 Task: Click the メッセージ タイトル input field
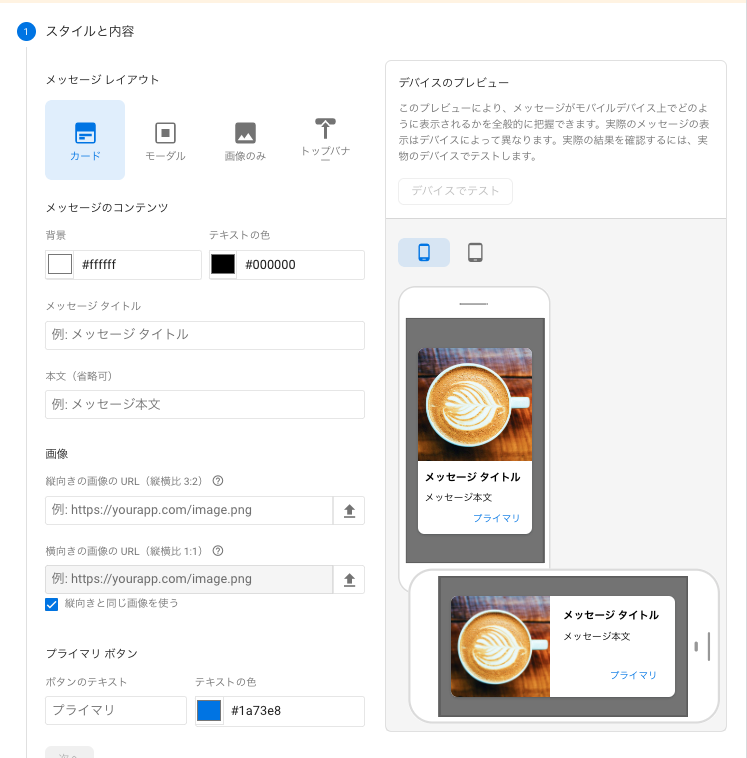point(205,335)
